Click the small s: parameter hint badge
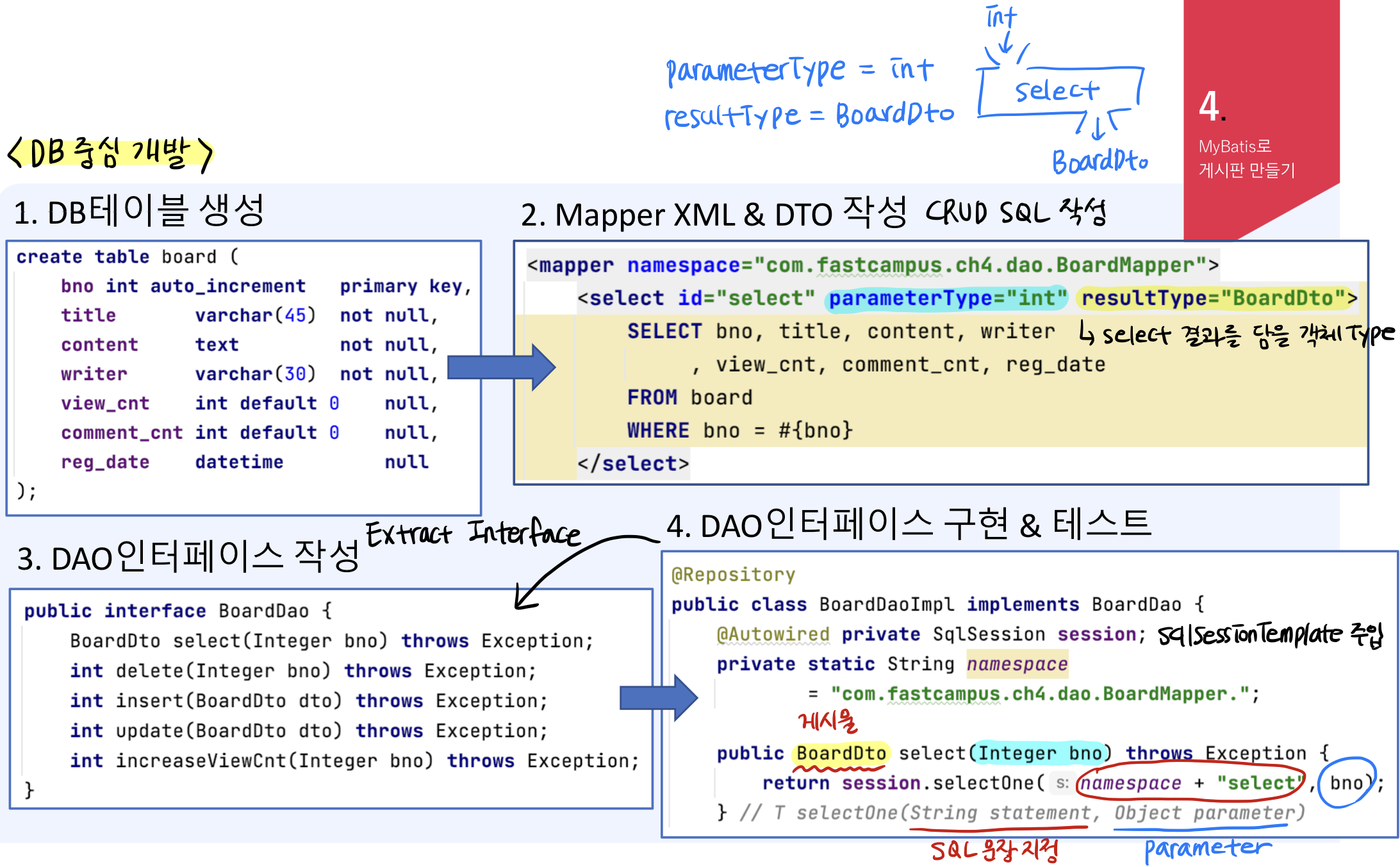1400x867 pixels. pyautogui.click(x=1062, y=783)
